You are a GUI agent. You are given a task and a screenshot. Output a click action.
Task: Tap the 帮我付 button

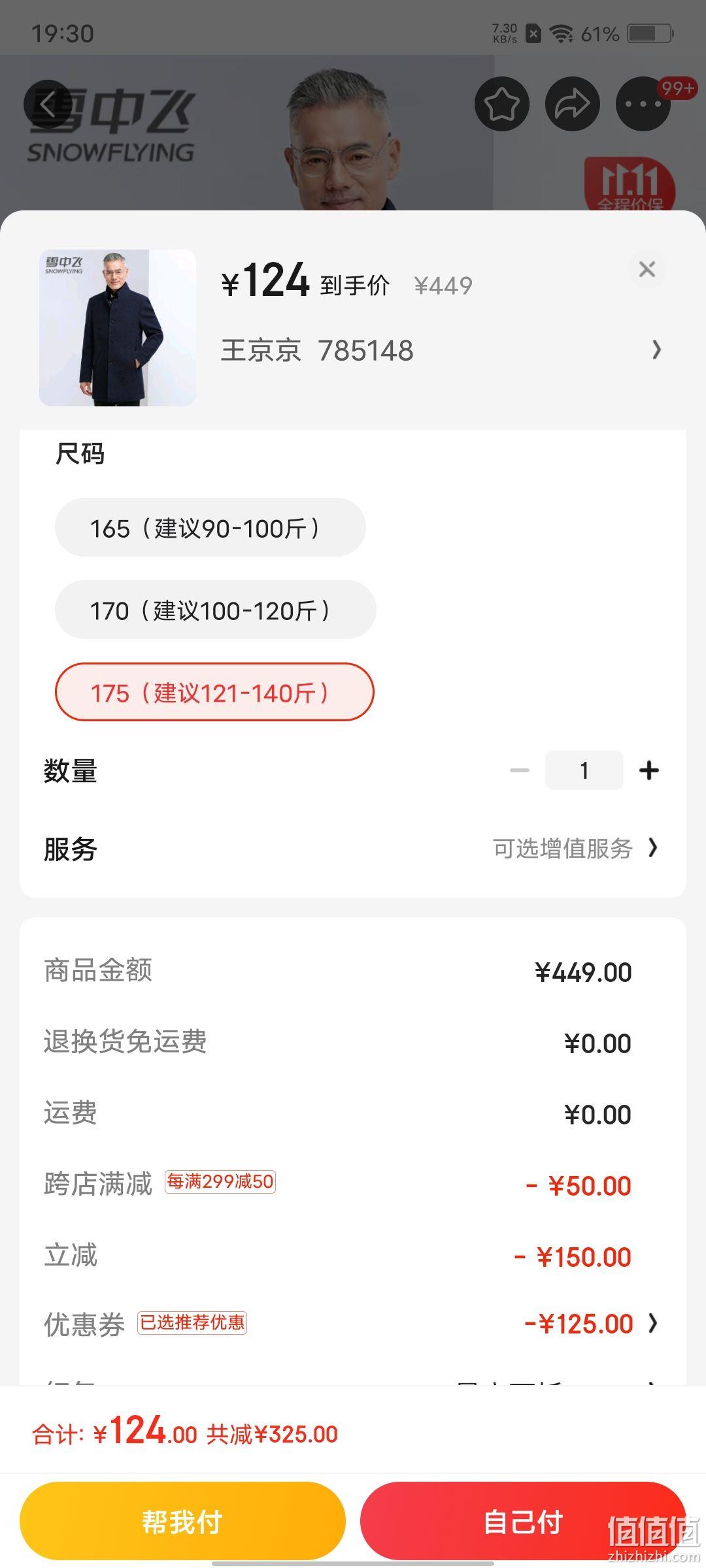[x=182, y=1522]
